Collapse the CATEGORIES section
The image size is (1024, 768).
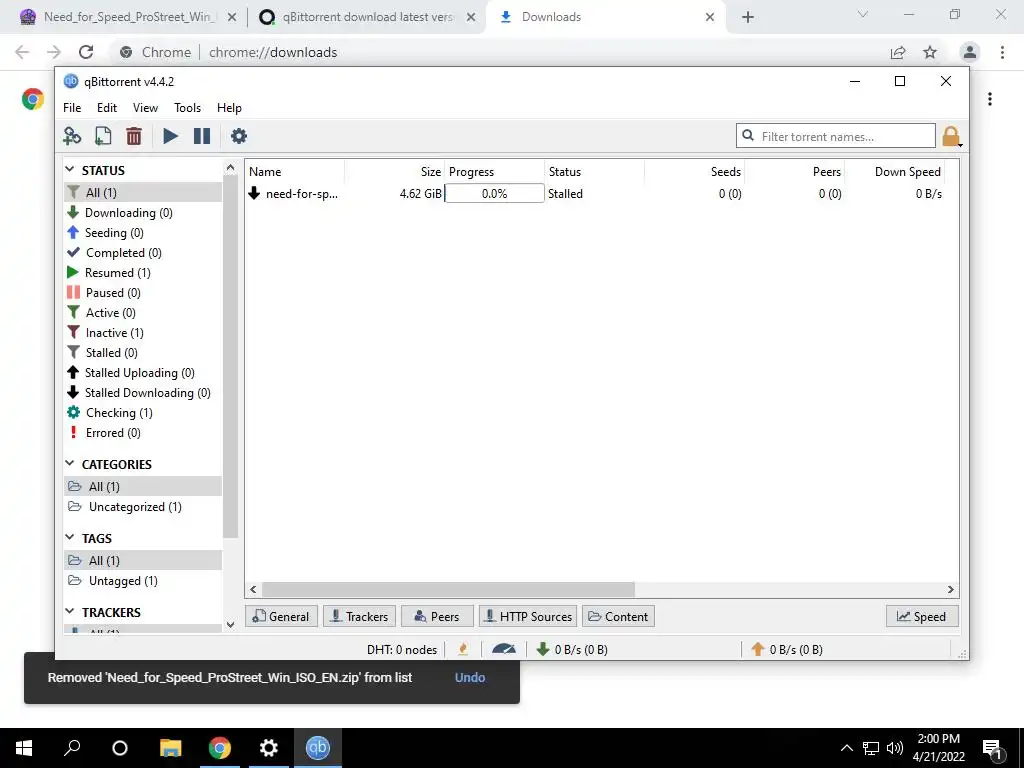coord(70,464)
